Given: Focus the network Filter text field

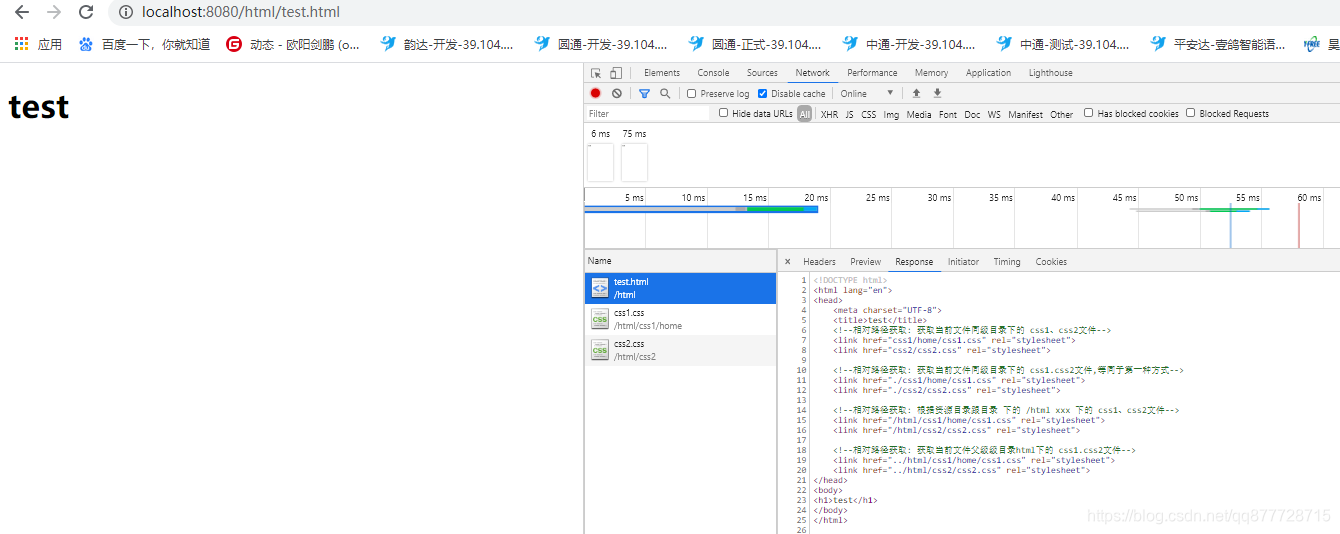Looking at the screenshot, I should 648,114.
